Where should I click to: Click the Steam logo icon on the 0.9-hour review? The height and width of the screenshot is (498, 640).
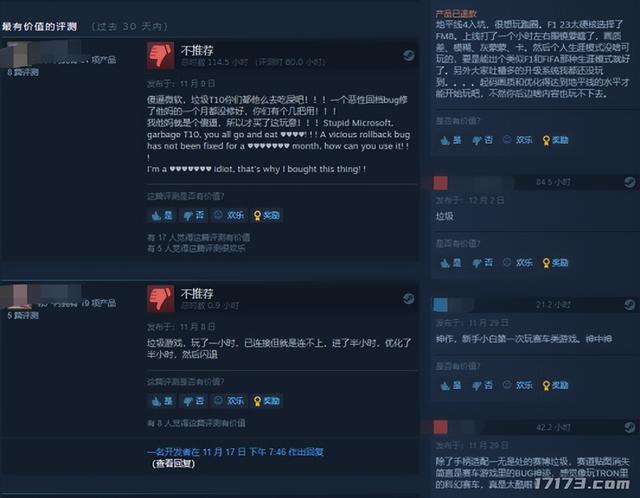point(408,298)
